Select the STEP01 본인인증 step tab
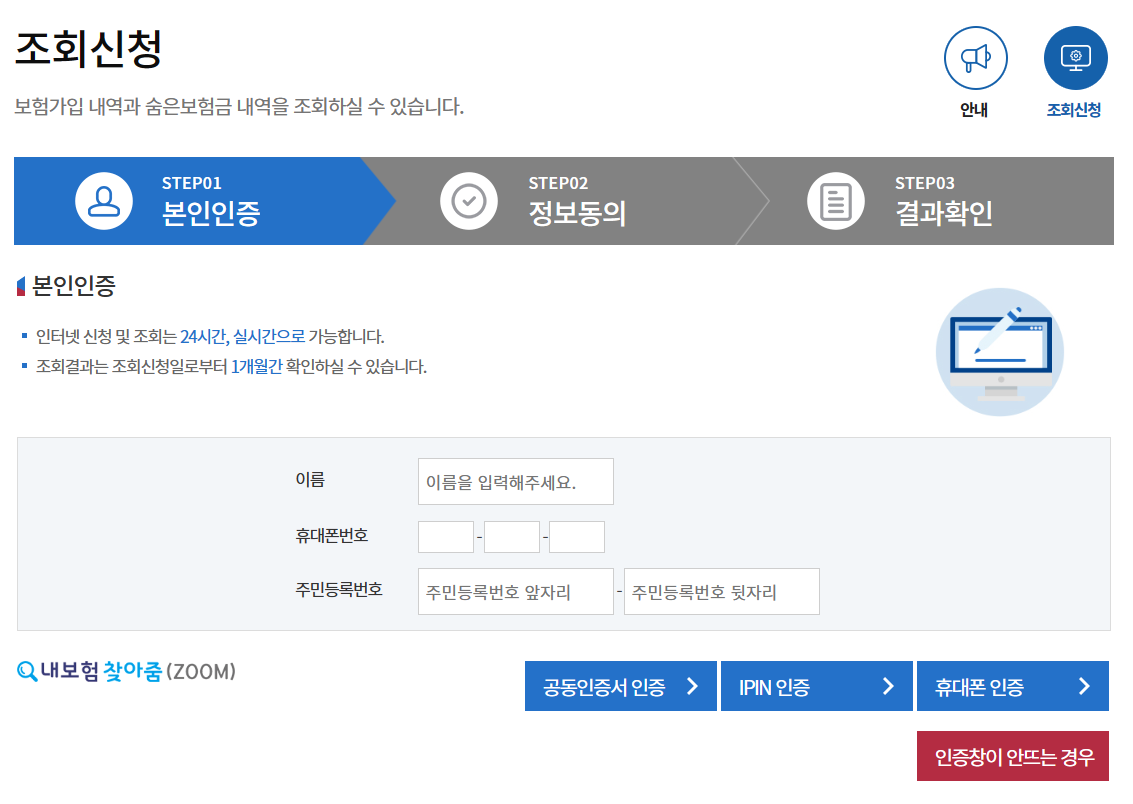Image resolution: width=1133 pixels, height=804 pixels. [x=204, y=201]
